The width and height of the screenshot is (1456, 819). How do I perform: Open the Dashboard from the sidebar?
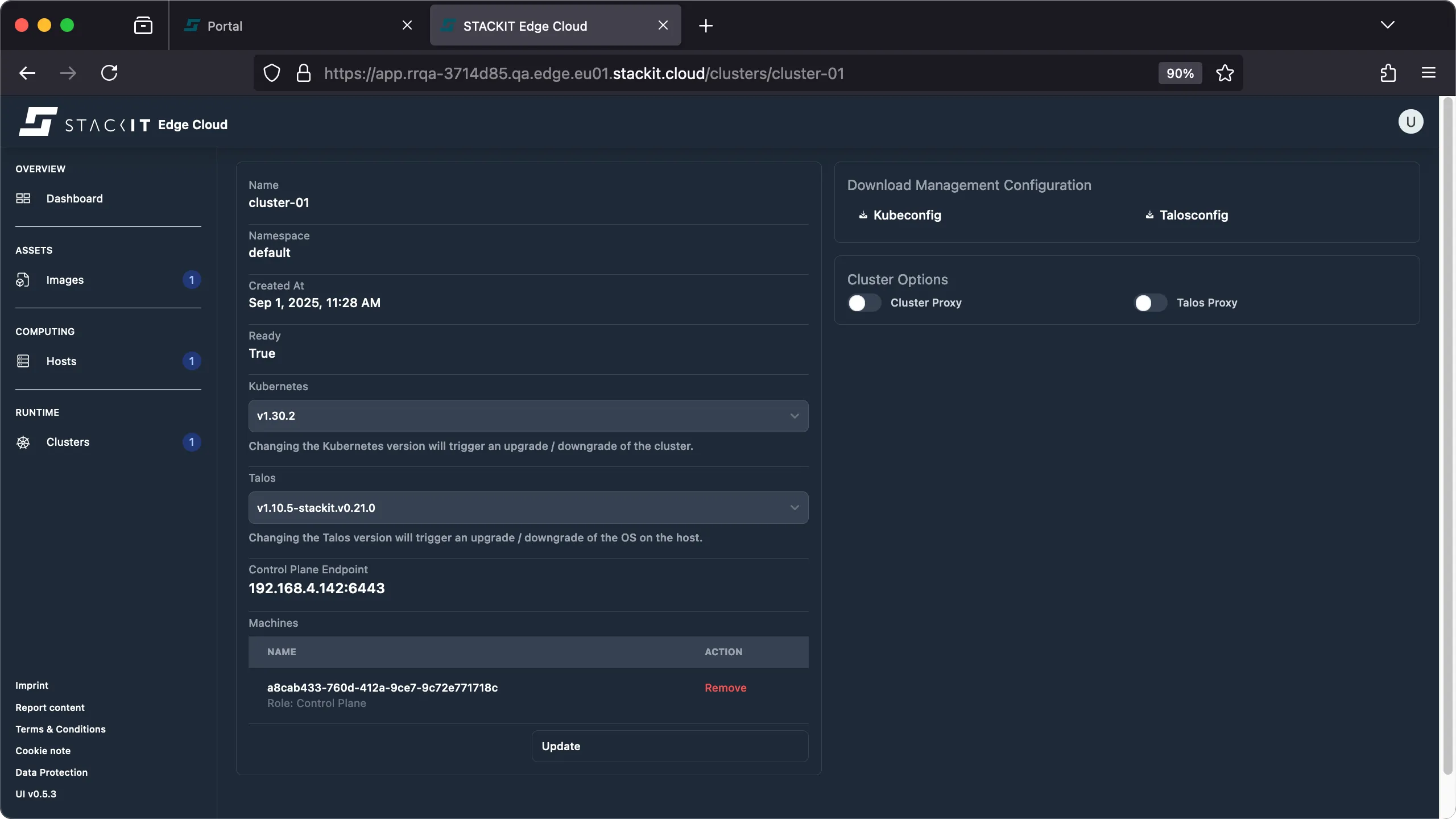[74, 198]
